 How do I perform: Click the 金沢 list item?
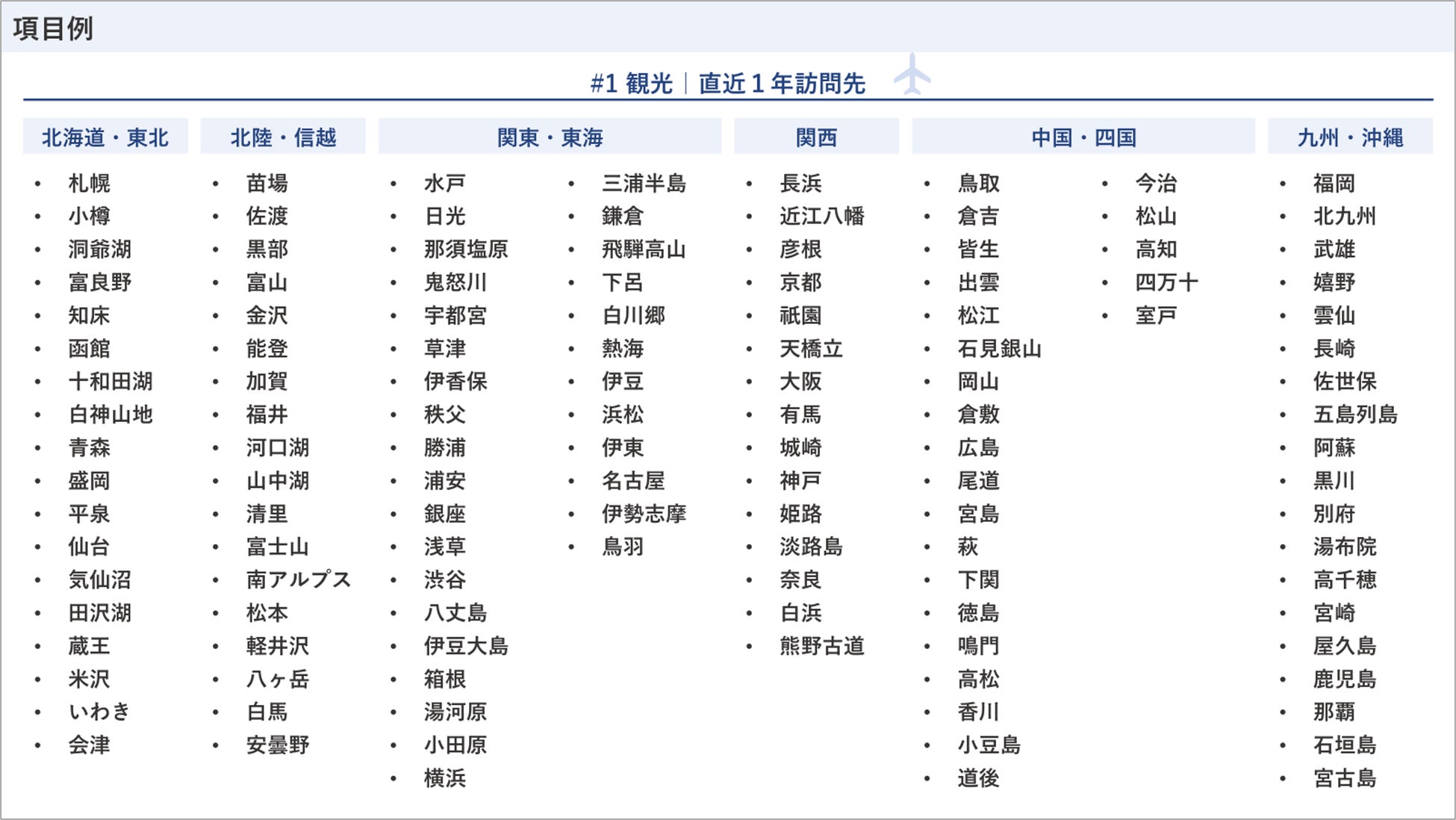coord(267,315)
